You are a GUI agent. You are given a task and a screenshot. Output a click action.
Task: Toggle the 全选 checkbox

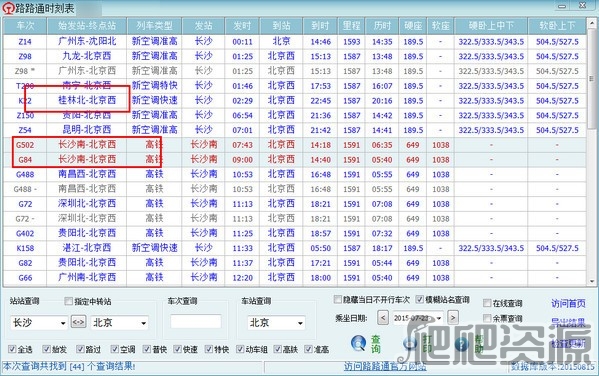[x=12, y=349]
